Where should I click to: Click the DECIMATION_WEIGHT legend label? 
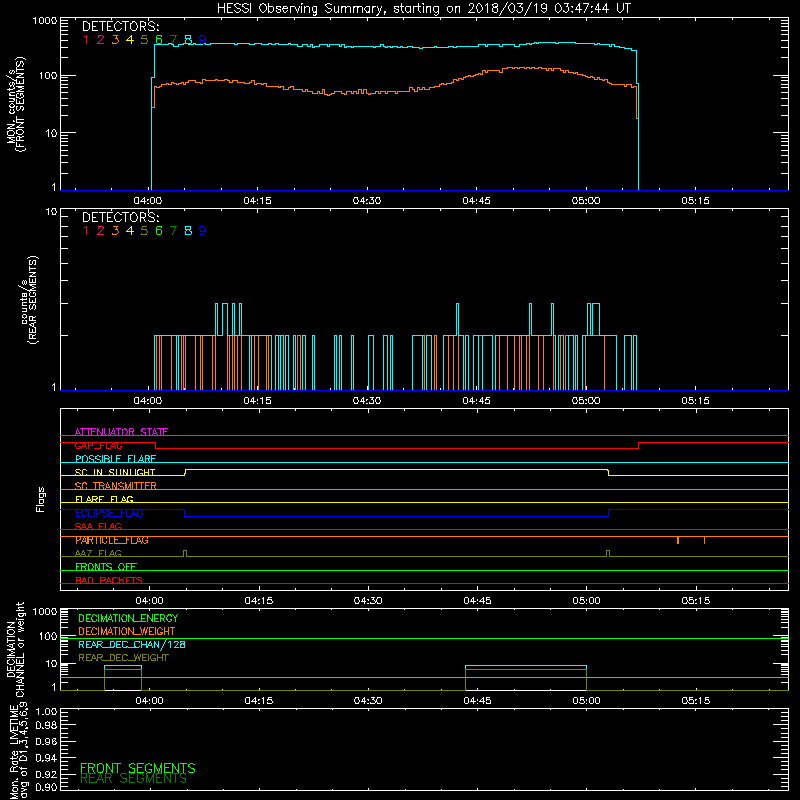127,632
